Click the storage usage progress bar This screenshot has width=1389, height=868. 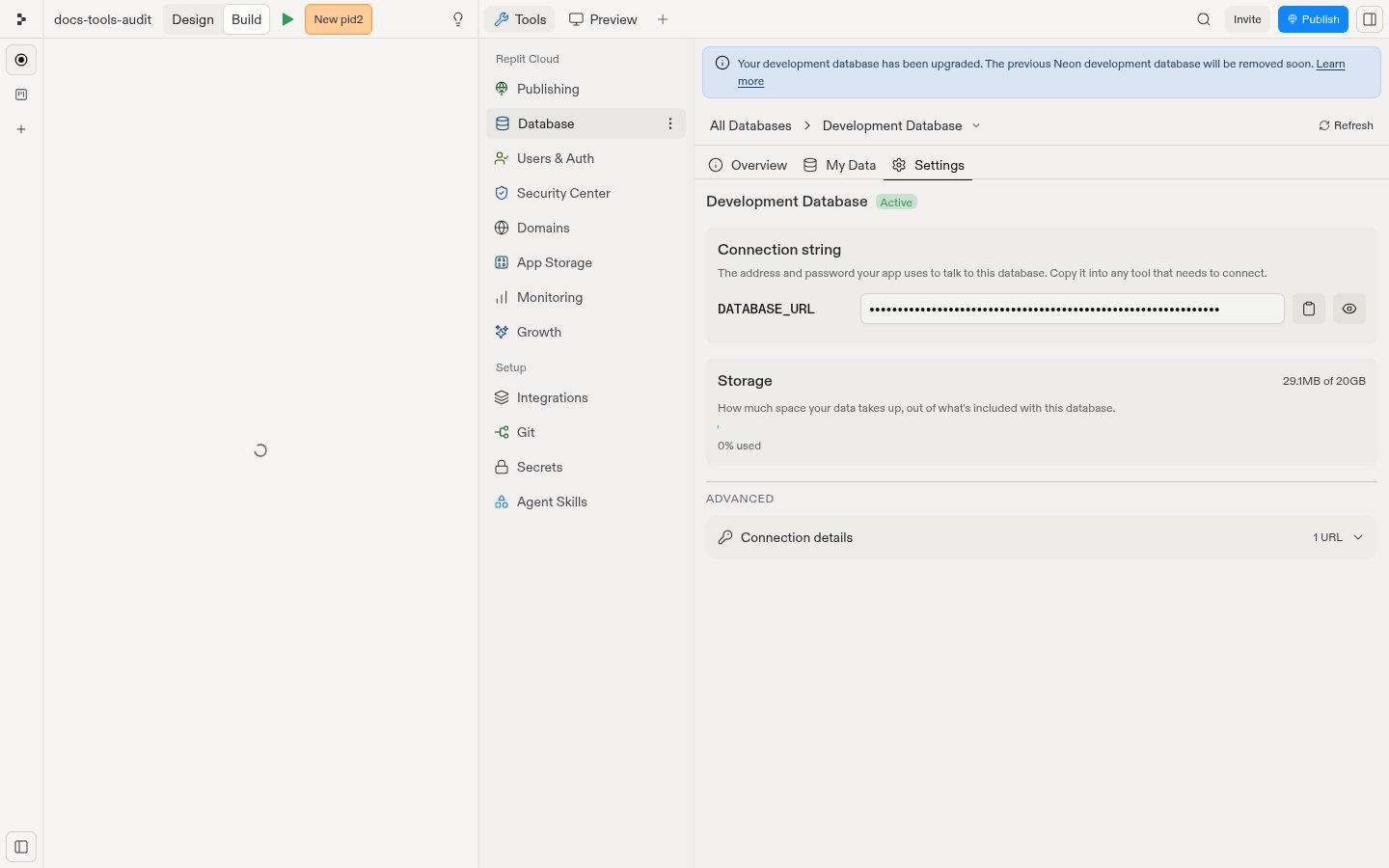tap(1042, 426)
